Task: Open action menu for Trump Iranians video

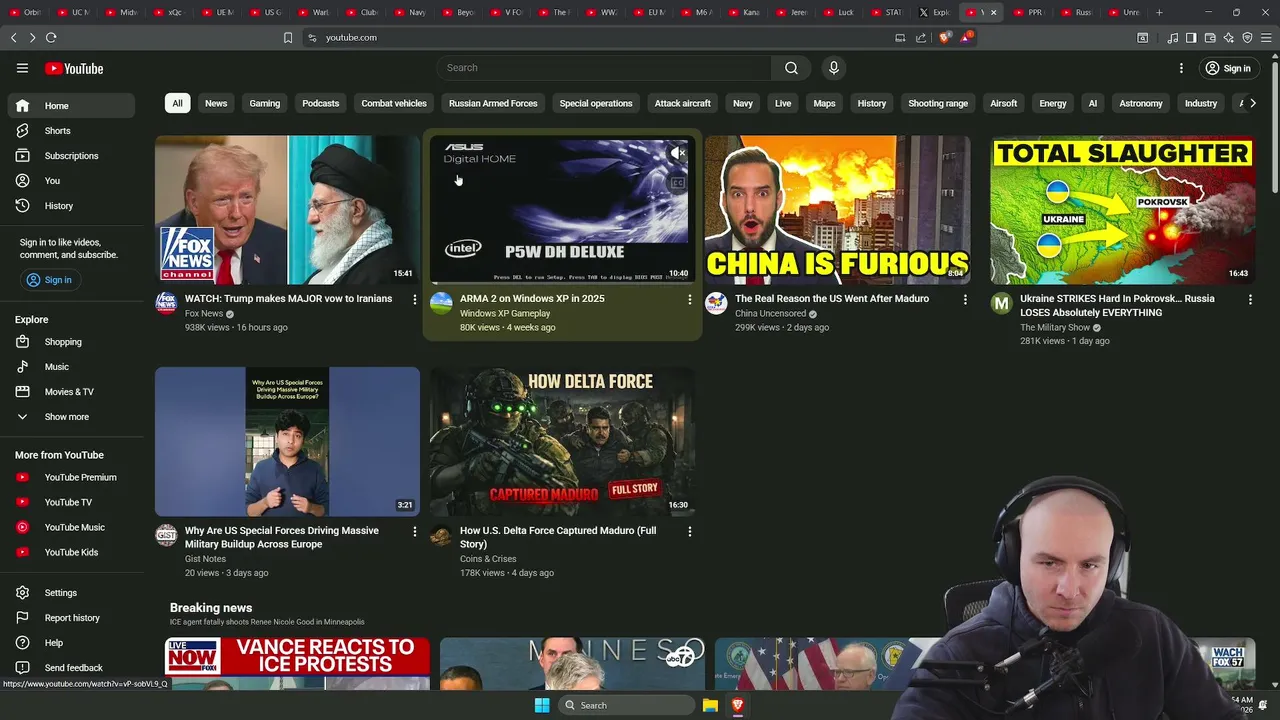Action: [415, 299]
